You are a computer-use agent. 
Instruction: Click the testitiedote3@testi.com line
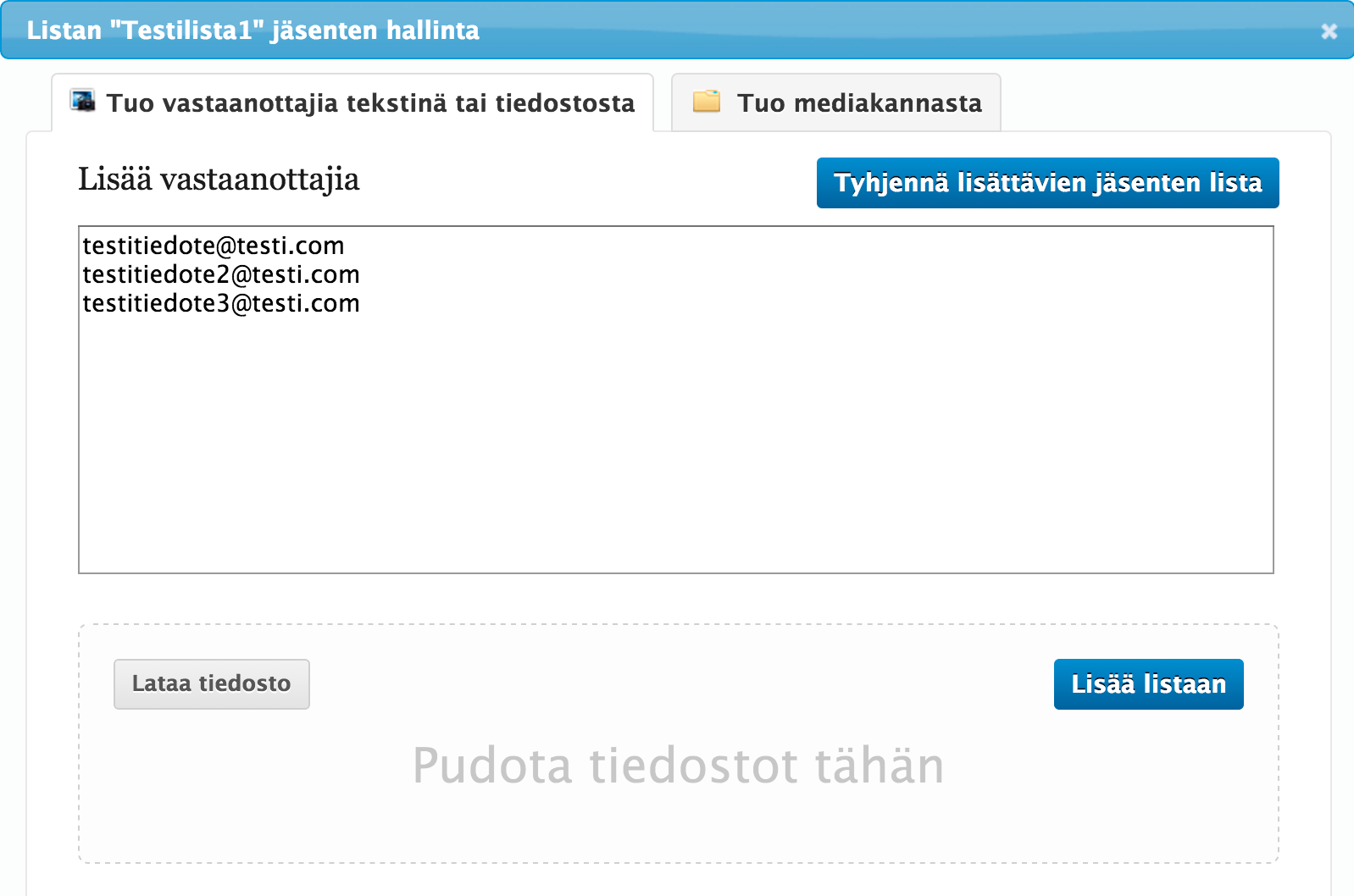pos(221,304)
